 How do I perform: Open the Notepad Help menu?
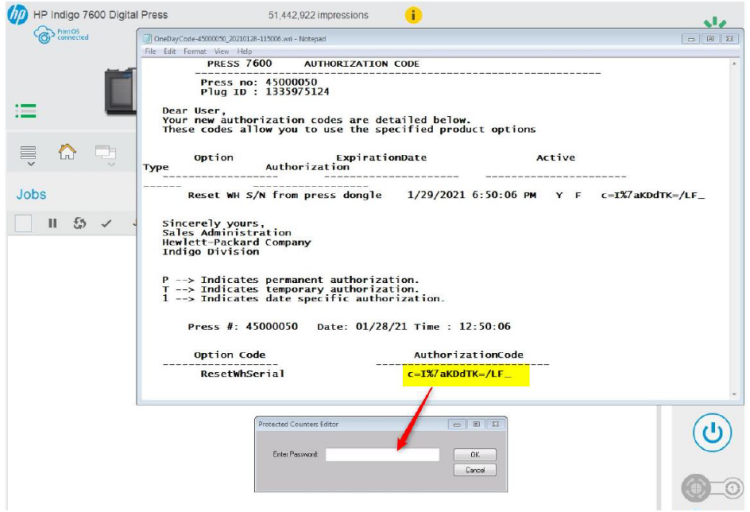pos(244,51)
